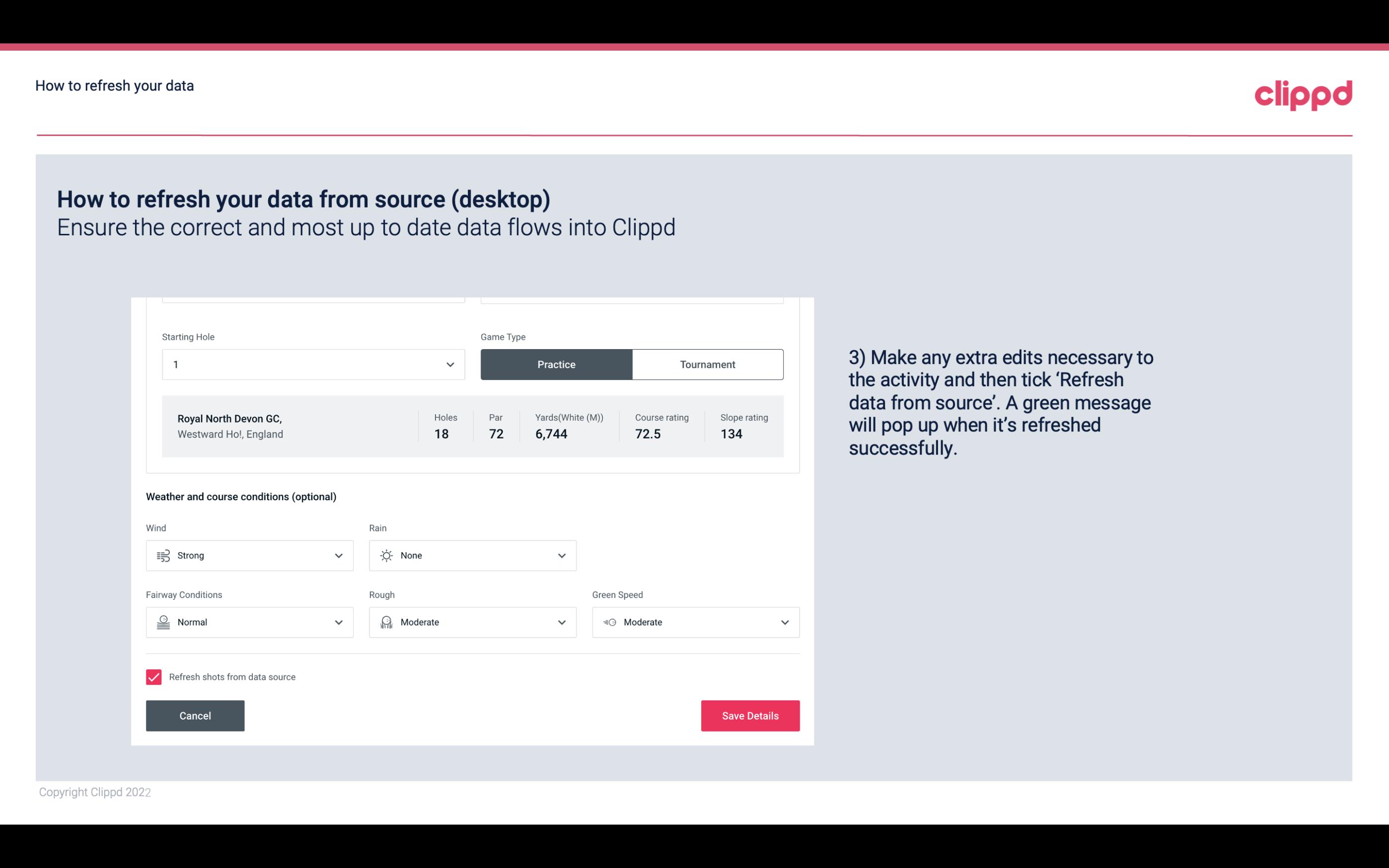The image size is (1389, 868).
Task: Click the wind condition icon
Action: tap(163, 555)
